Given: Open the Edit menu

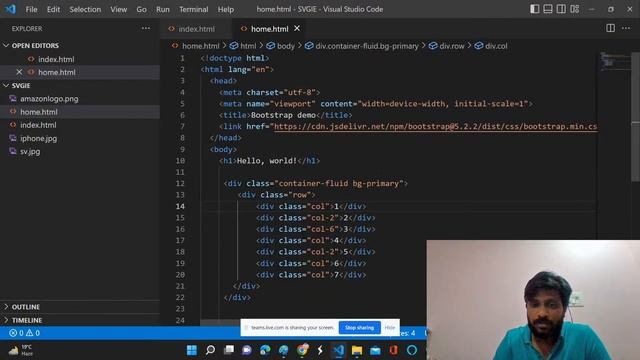Looking at the screenshot, I should tap(53, 9).
